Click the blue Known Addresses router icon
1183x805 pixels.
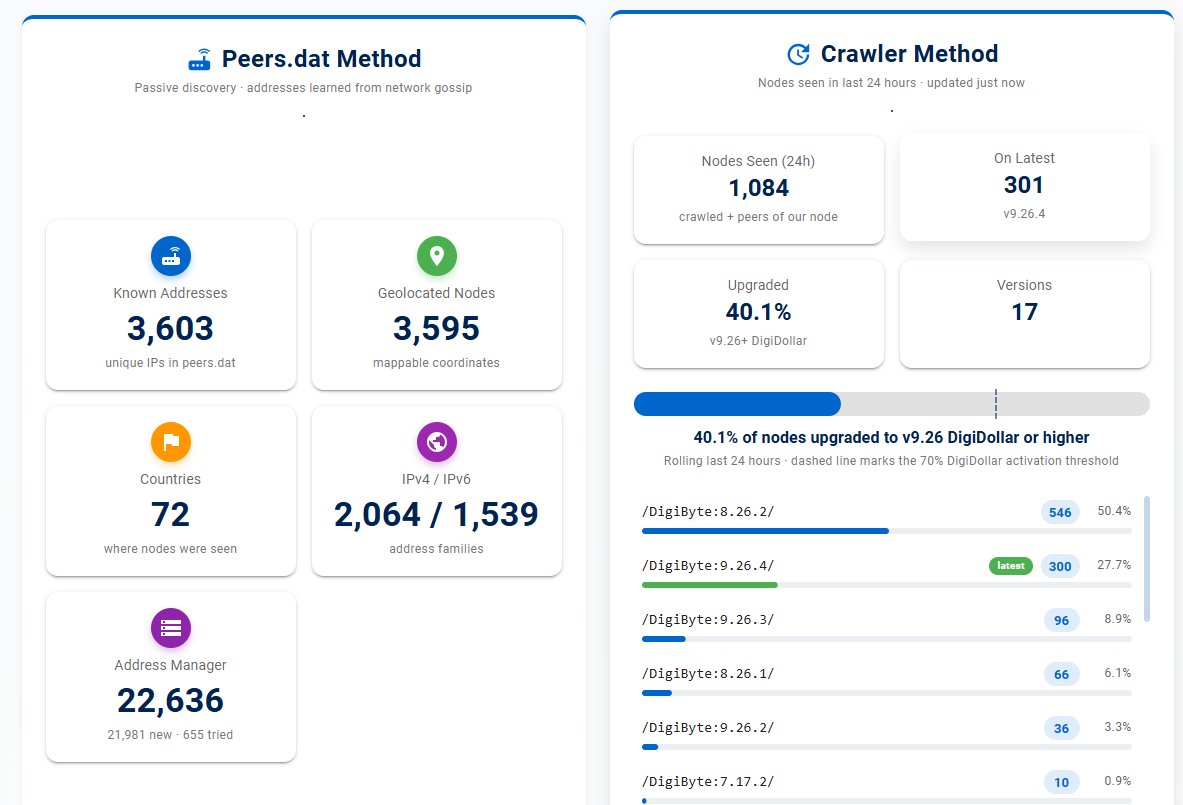pos(171,256)
